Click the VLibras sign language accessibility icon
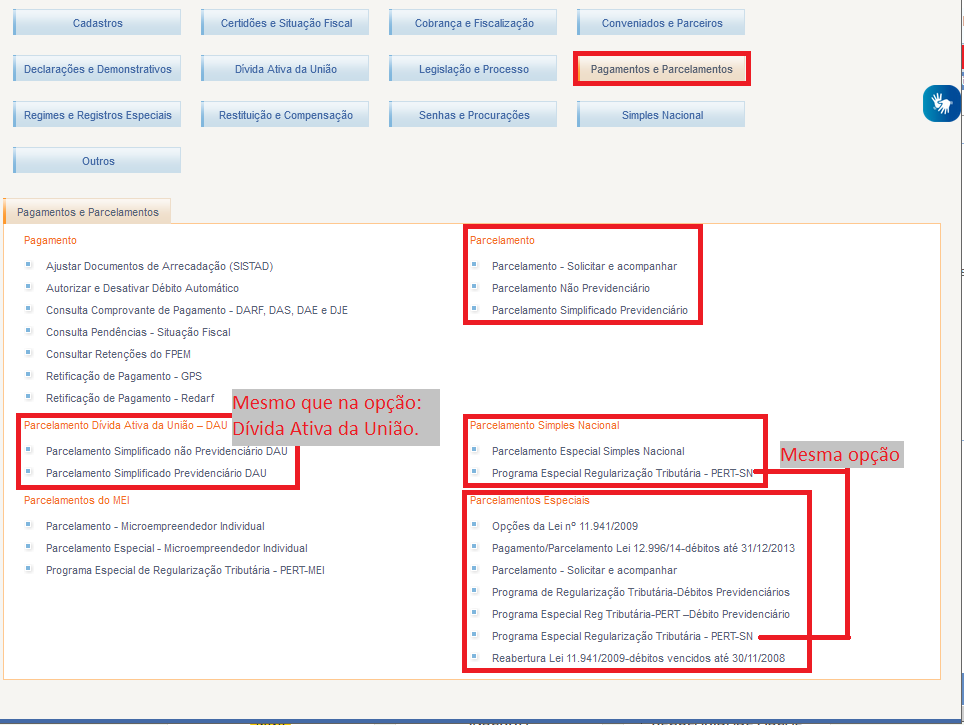This screenshot has height=725, width=964. (940, 103)
